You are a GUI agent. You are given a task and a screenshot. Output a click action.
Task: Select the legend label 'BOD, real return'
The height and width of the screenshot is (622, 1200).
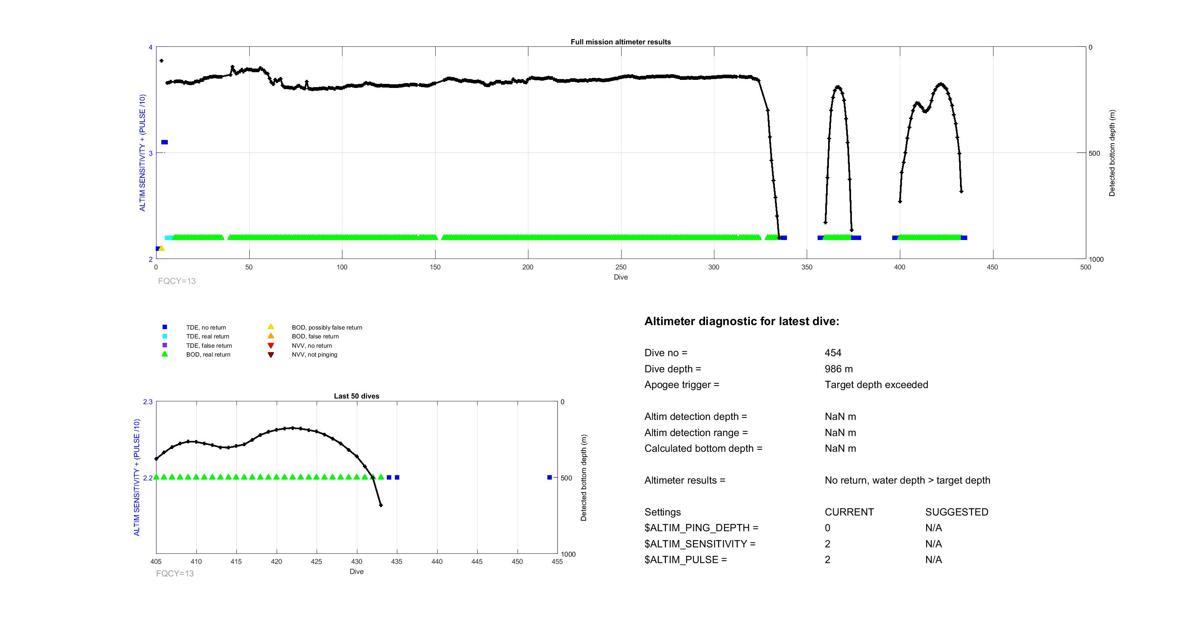(208, 355)
